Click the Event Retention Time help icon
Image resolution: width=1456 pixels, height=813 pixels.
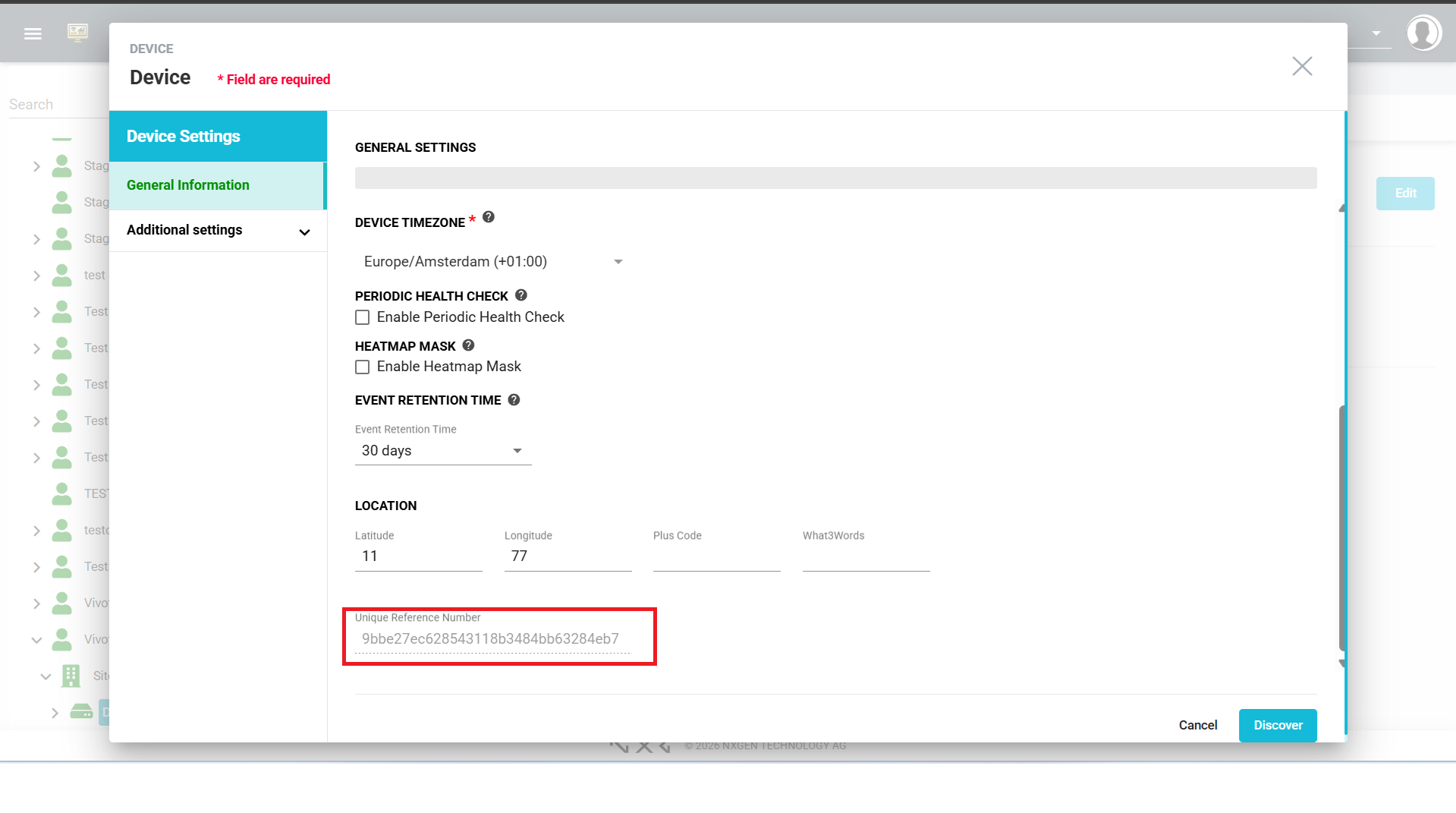coord(514,400)
